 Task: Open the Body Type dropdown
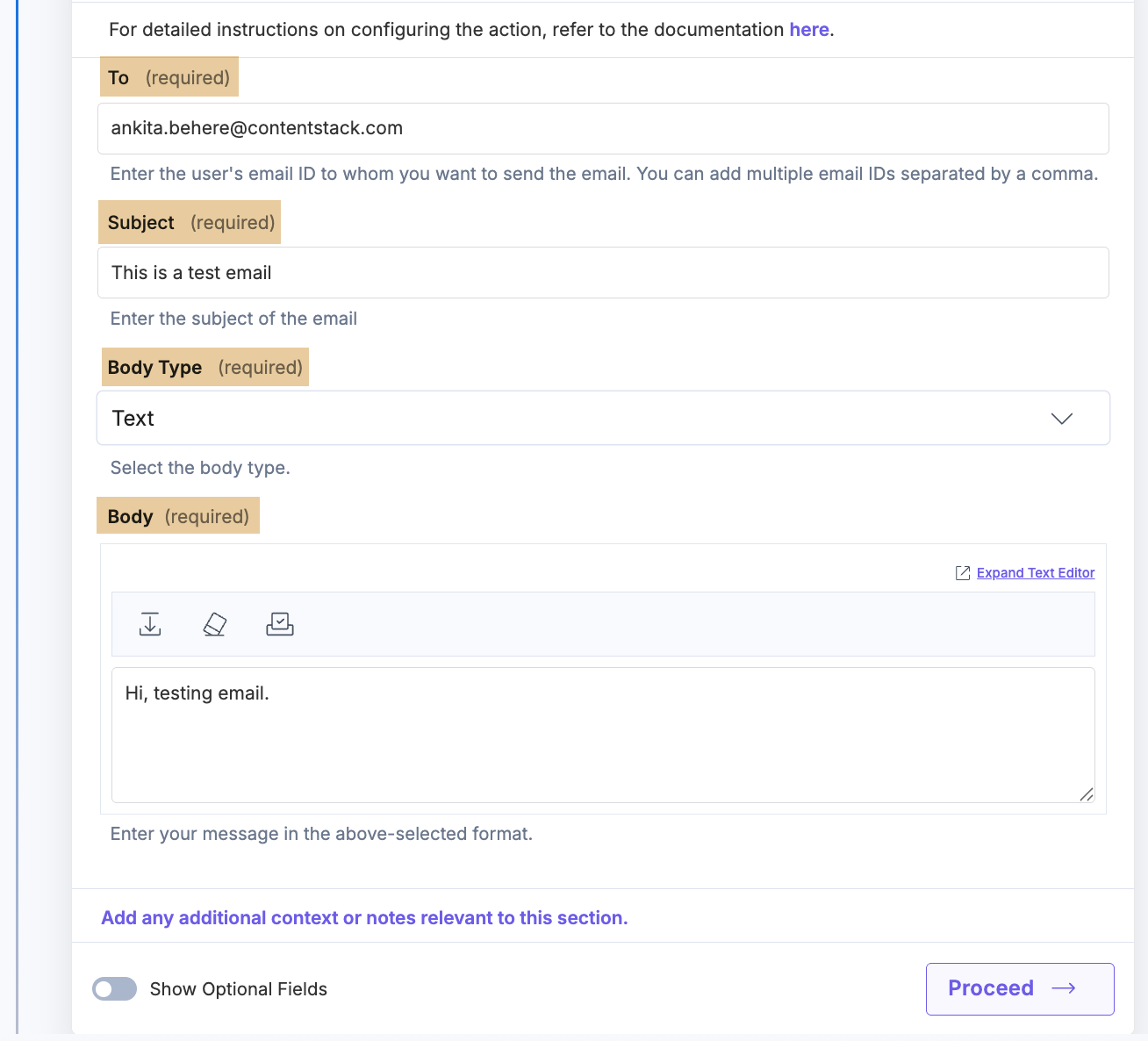603,418
